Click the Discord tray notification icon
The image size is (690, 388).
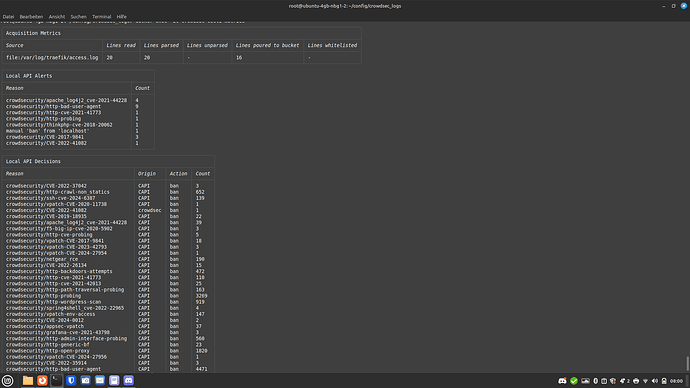click(562, 381)
